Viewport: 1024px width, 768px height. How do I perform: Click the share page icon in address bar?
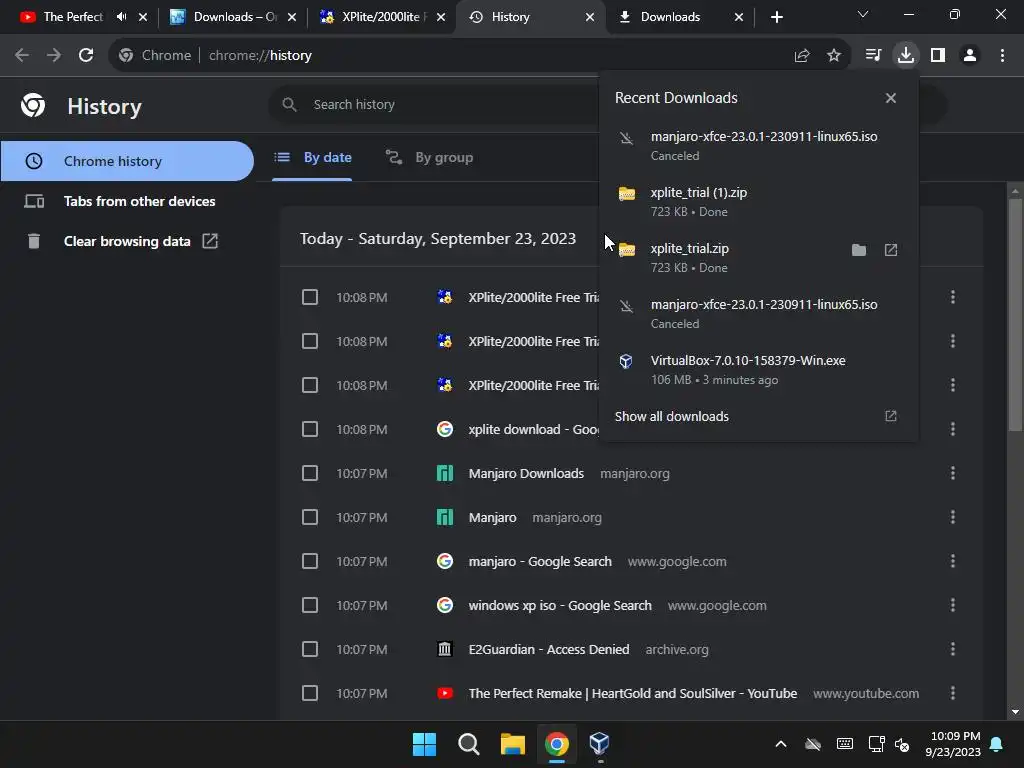(x=802, y=56)
